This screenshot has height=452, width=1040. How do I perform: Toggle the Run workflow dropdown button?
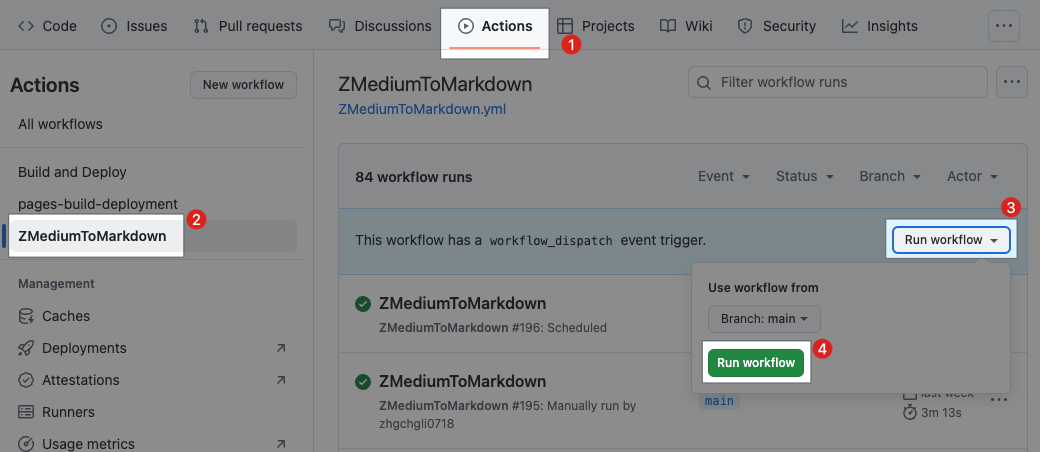coord(951,240)
